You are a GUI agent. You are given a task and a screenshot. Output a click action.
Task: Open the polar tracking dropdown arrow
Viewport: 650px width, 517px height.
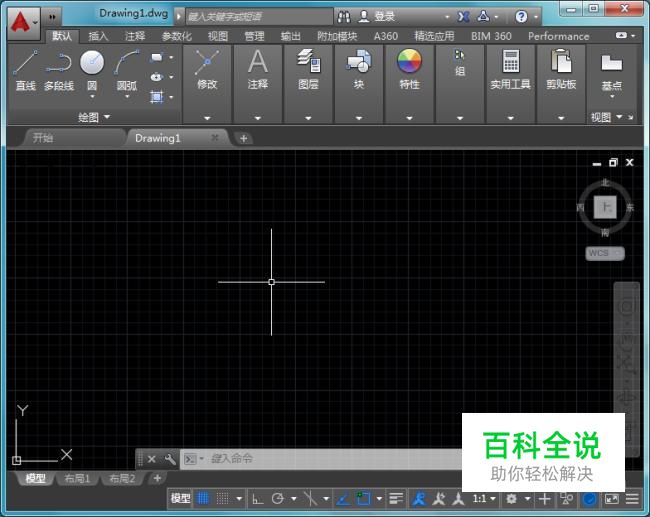[x=294, y=499]
